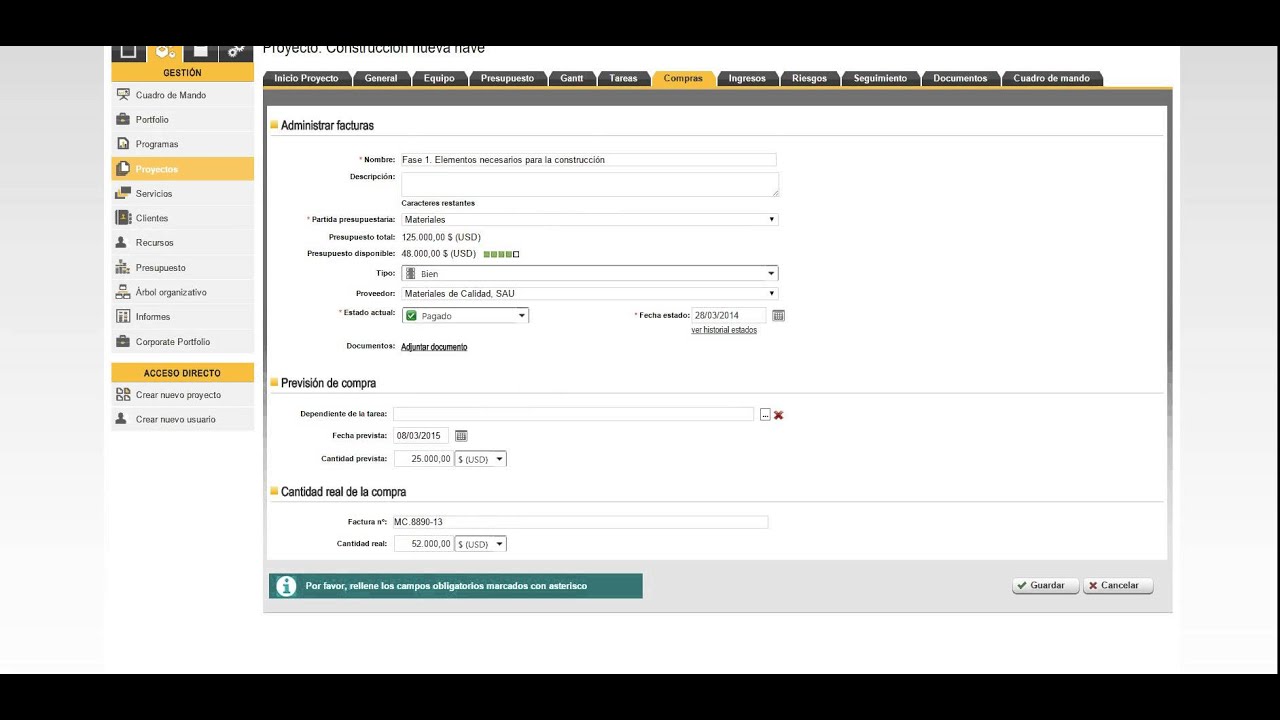Click the budget availability green indicator
Image resolution: width=1280 pixels, height=720 pixels.
[x=501, y=254]
